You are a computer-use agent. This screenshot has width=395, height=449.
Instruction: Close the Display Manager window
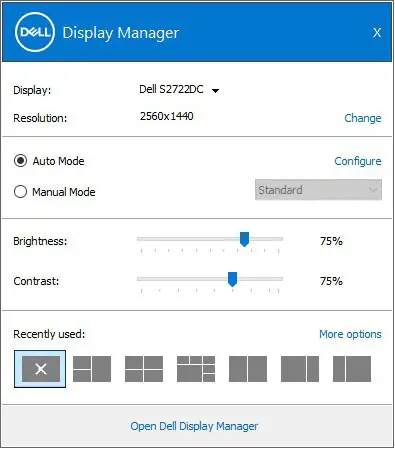click(x=377, y=33)
